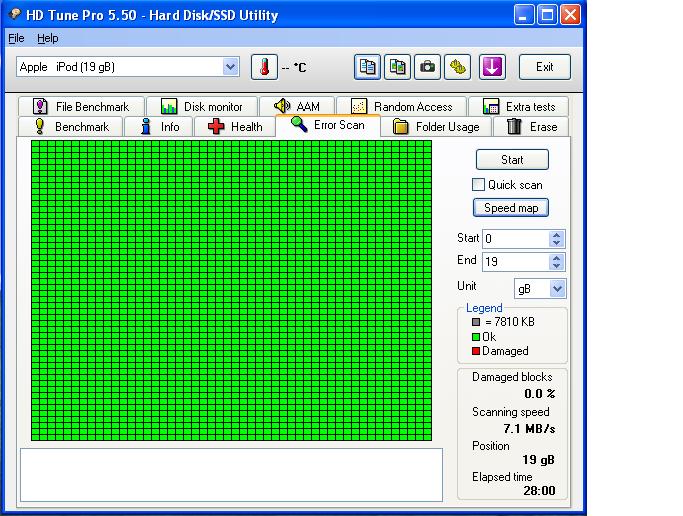Image resolution: width=683 pixels, height=516 pixels.
Task: Switch to the Benchmark tab
Action: pyautogui.click(x=71, y=127)
